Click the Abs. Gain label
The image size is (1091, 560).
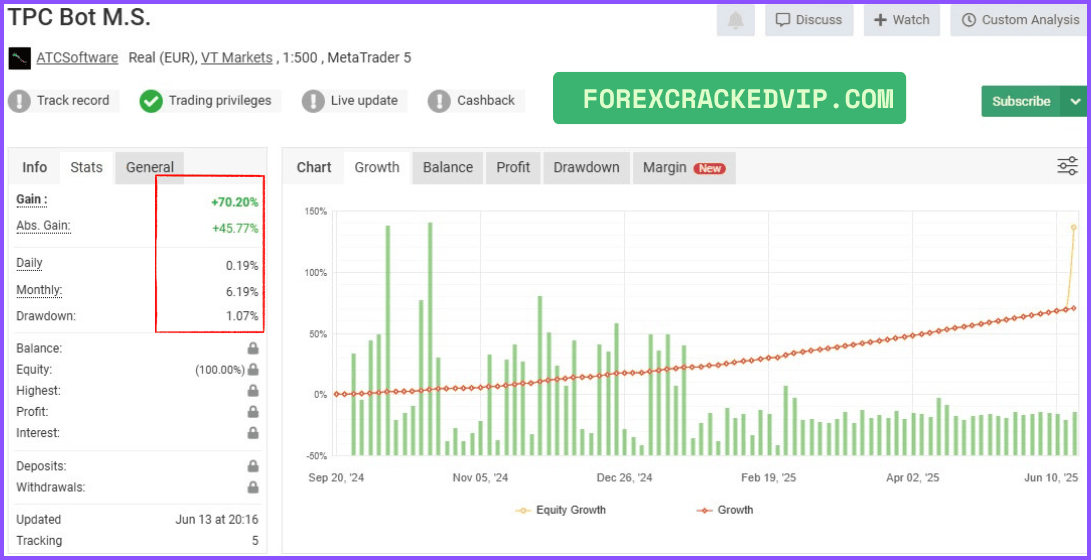coord(43,226)
